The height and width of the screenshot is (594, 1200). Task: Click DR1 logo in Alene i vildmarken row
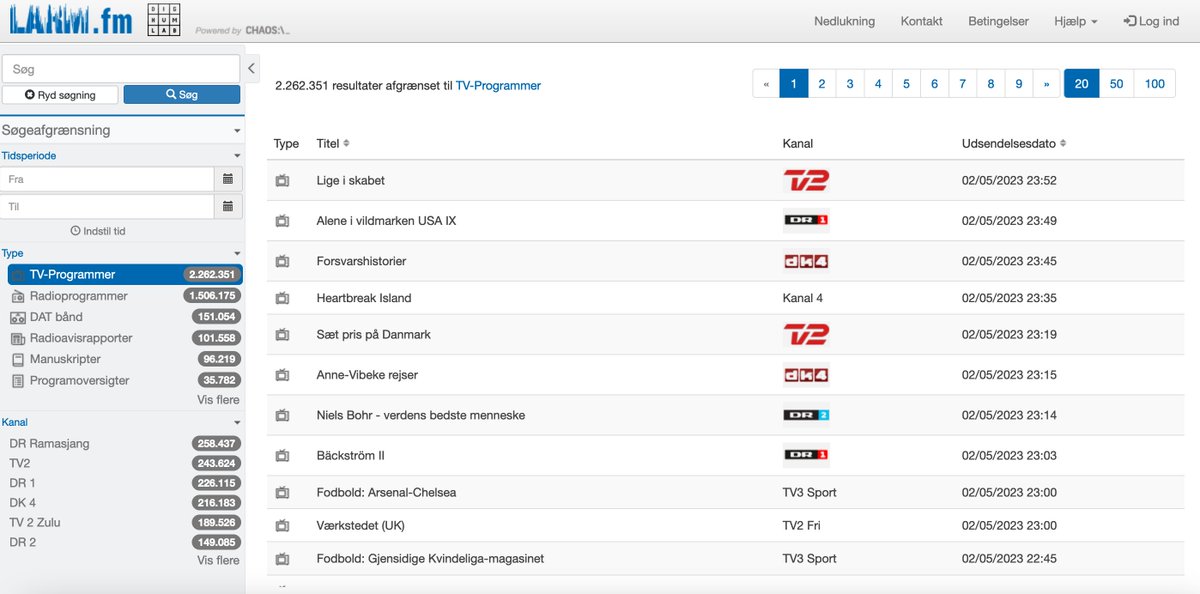pyautogui.click(x=806, y=221)
